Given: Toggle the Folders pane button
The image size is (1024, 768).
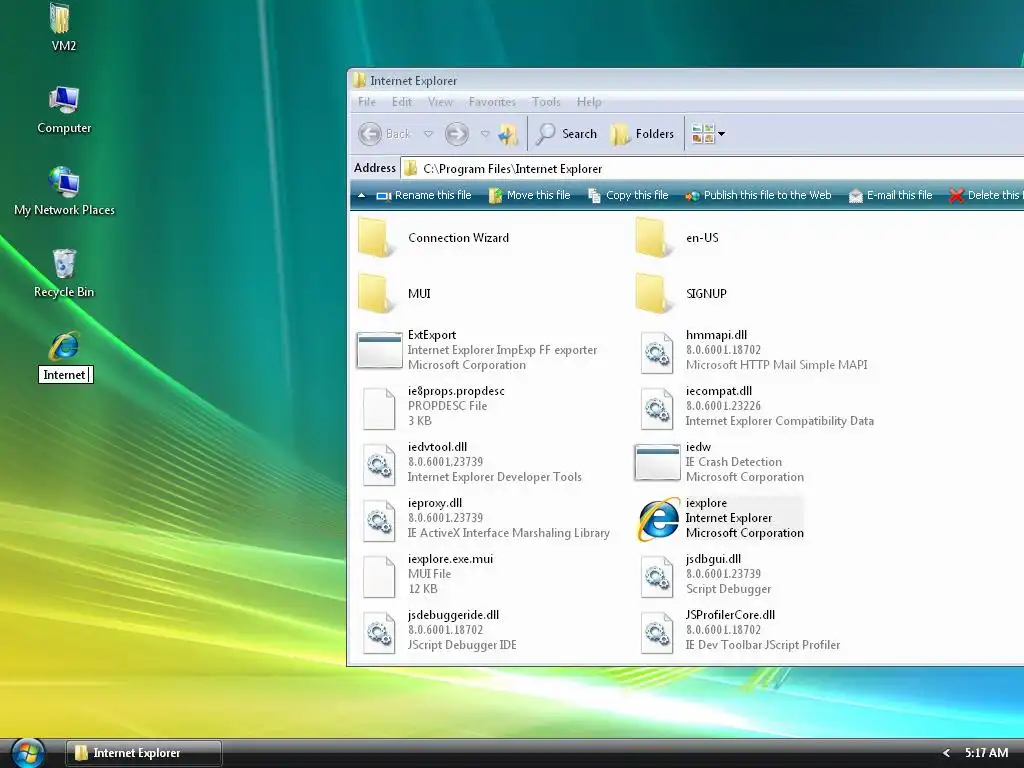Looking at the screenshot, I should tap(641, 134).
